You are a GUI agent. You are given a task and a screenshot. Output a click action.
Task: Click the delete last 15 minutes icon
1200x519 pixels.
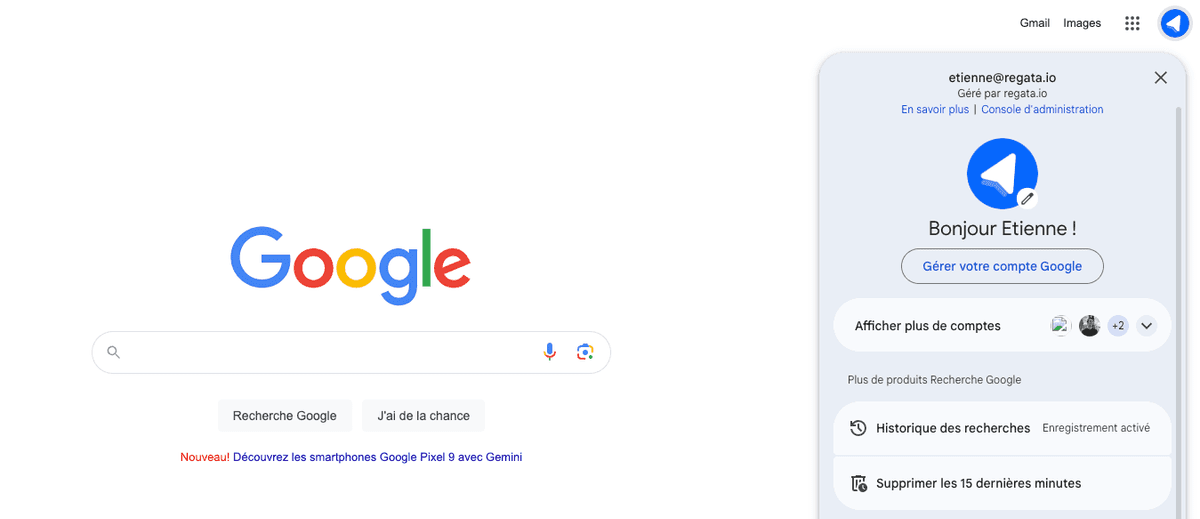tap(858, 483)
